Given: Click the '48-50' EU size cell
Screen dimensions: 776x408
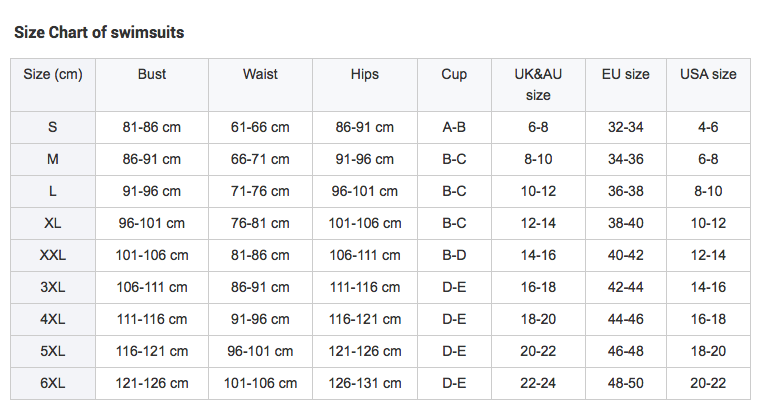Looking at the screenshot, I should (x=625, y=383).
